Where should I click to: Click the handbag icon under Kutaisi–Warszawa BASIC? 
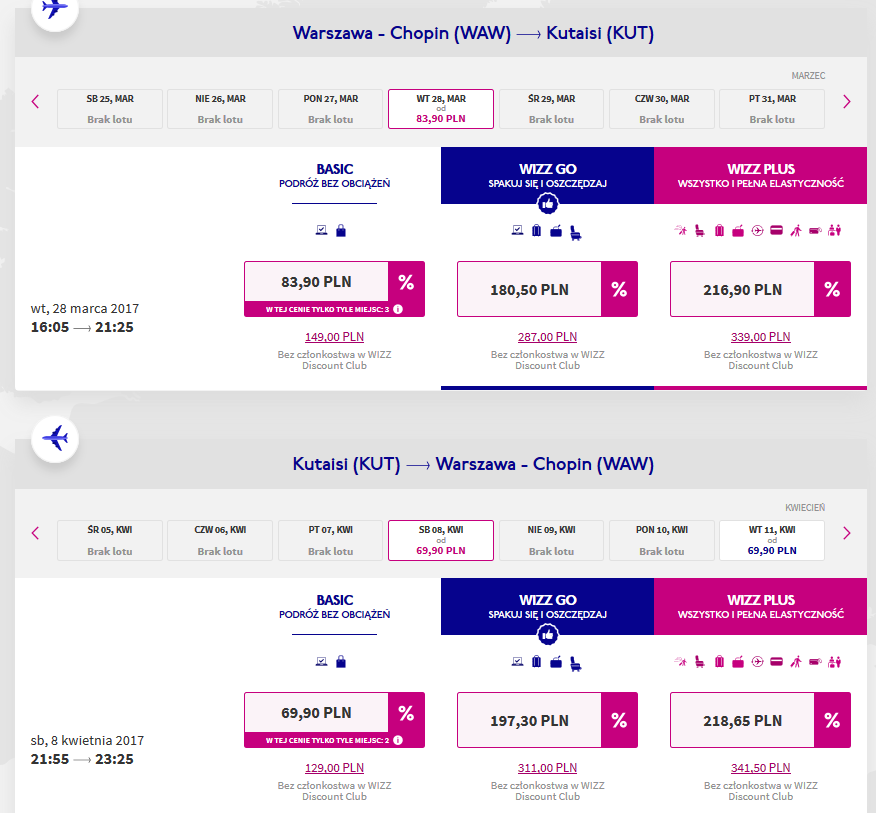(x=341, y=662)
